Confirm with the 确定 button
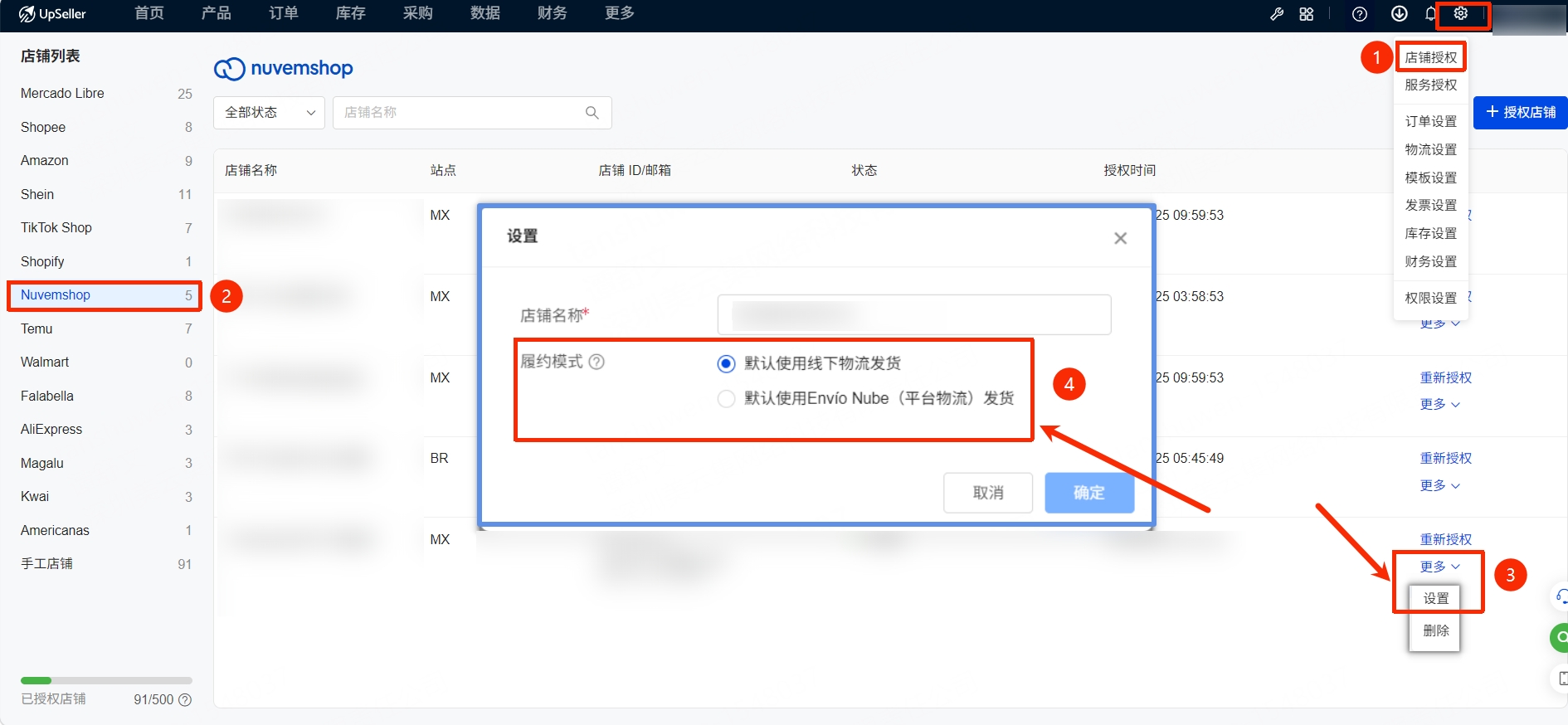This screenshot has width=1568, height=725. click(1089, 493)
